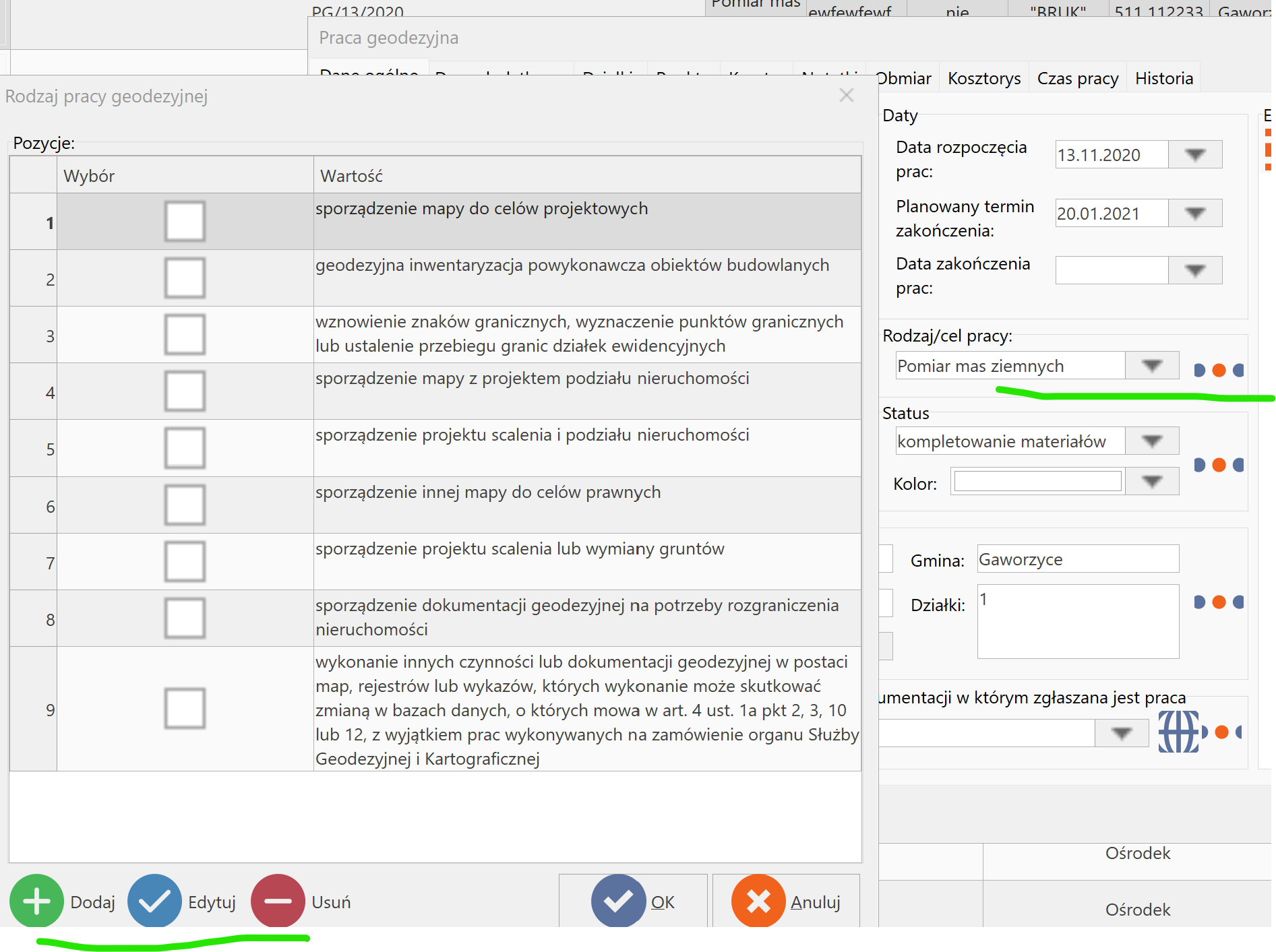Check the box for sporządzenie mapy do celów projektowych

185,221
